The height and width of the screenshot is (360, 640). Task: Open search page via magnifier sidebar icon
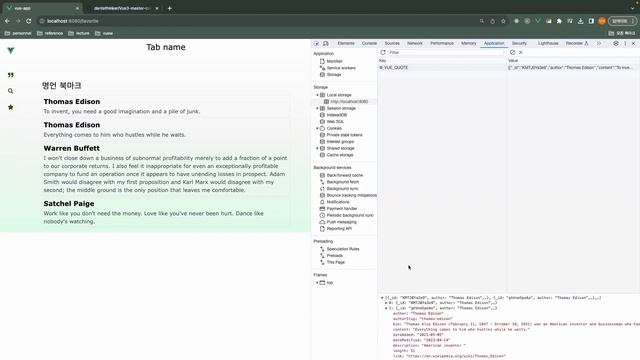tap(11, 91)
